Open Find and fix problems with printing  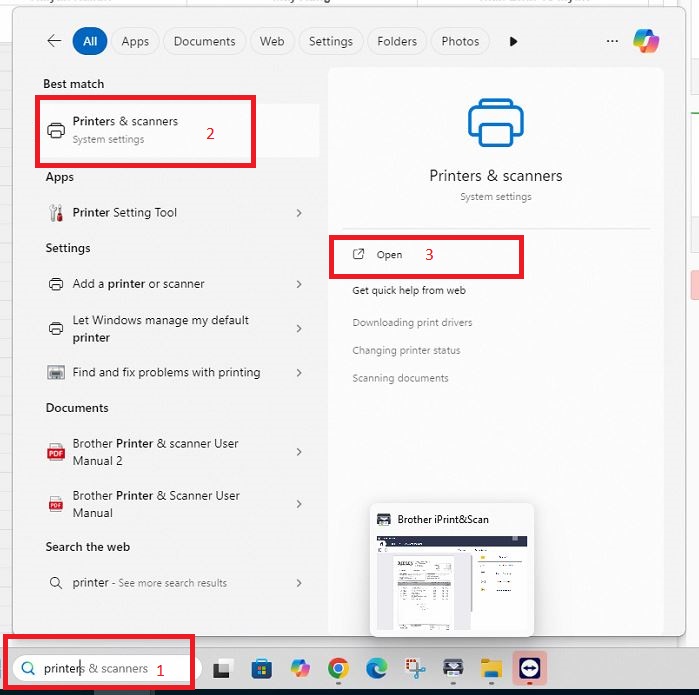click(174, 372)
